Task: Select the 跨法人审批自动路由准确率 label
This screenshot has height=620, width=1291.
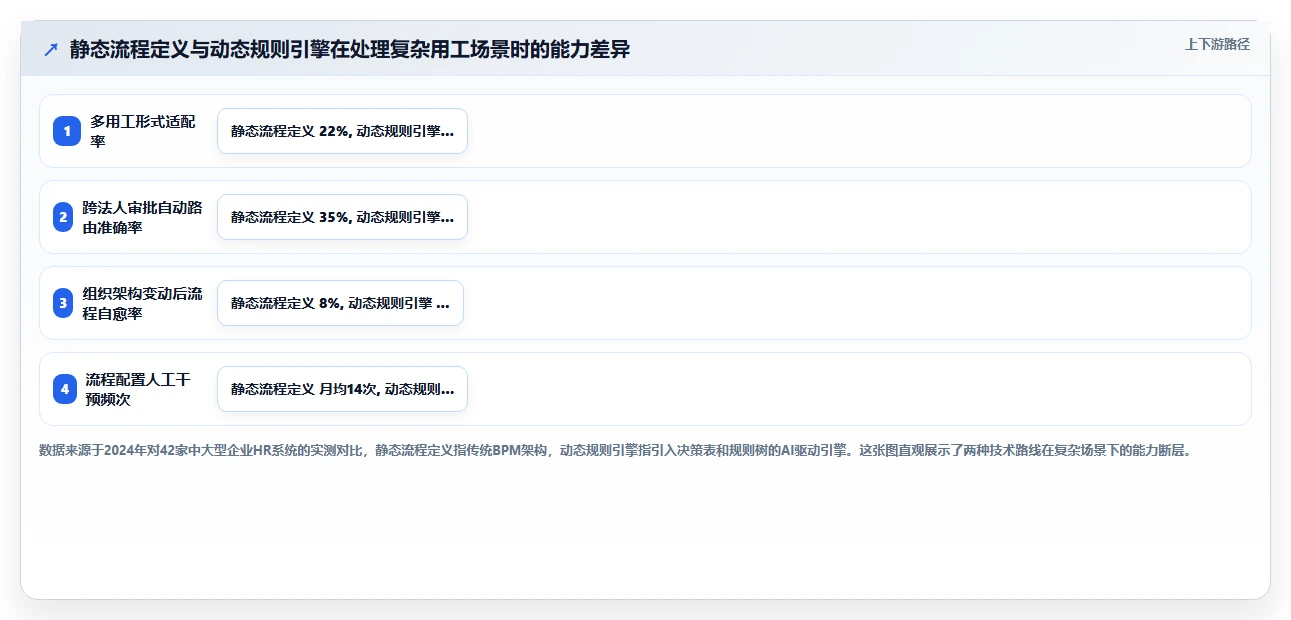Action: (142, 217)
